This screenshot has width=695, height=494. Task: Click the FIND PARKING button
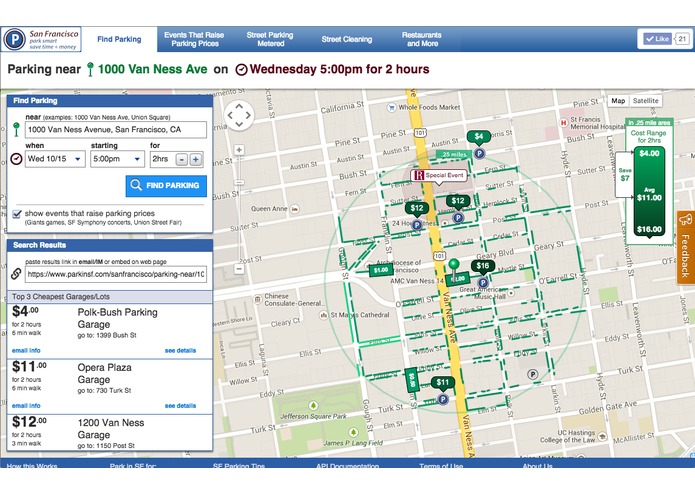166,186
